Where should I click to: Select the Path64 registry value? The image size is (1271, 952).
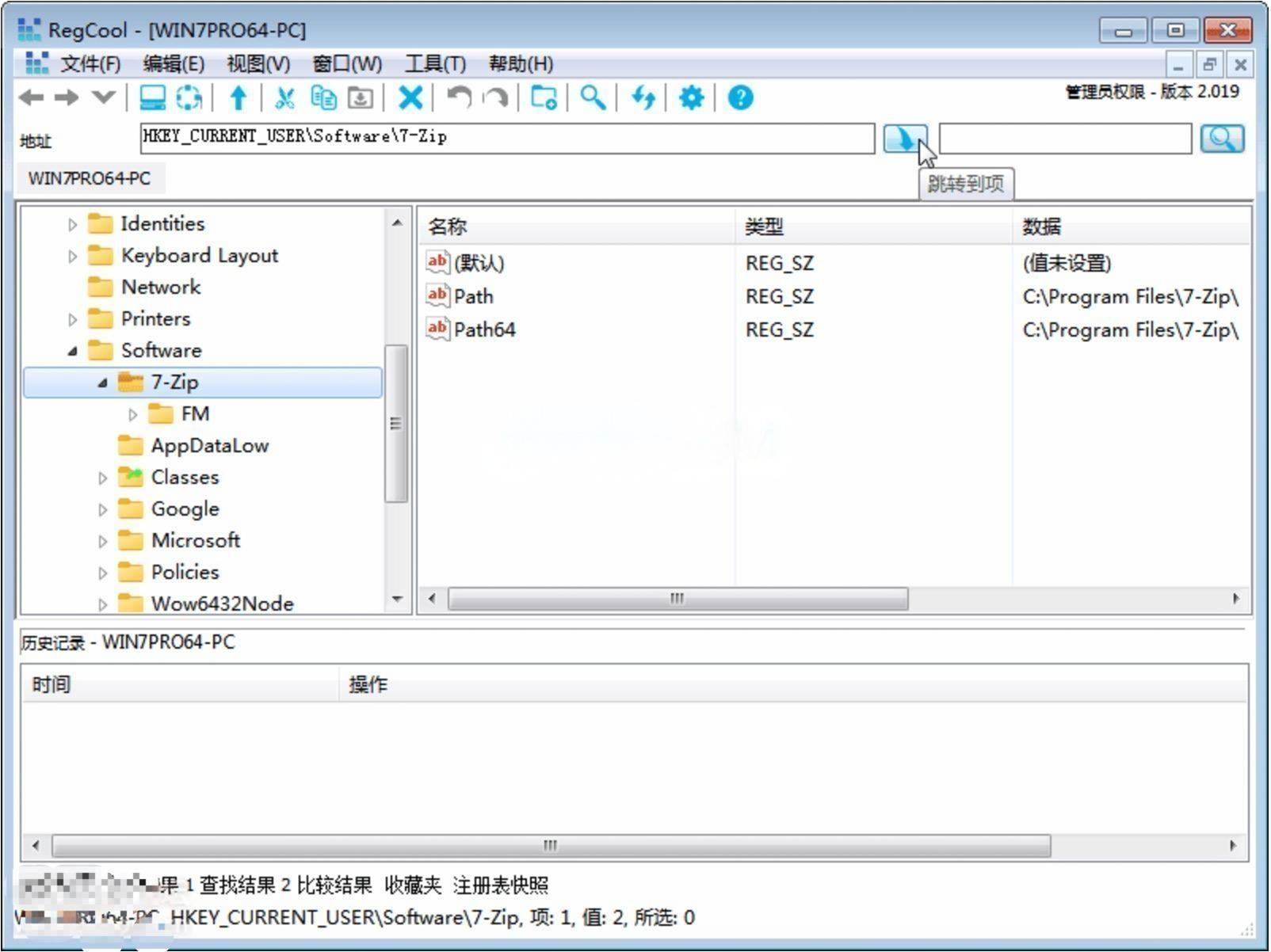tap(484, 329)
